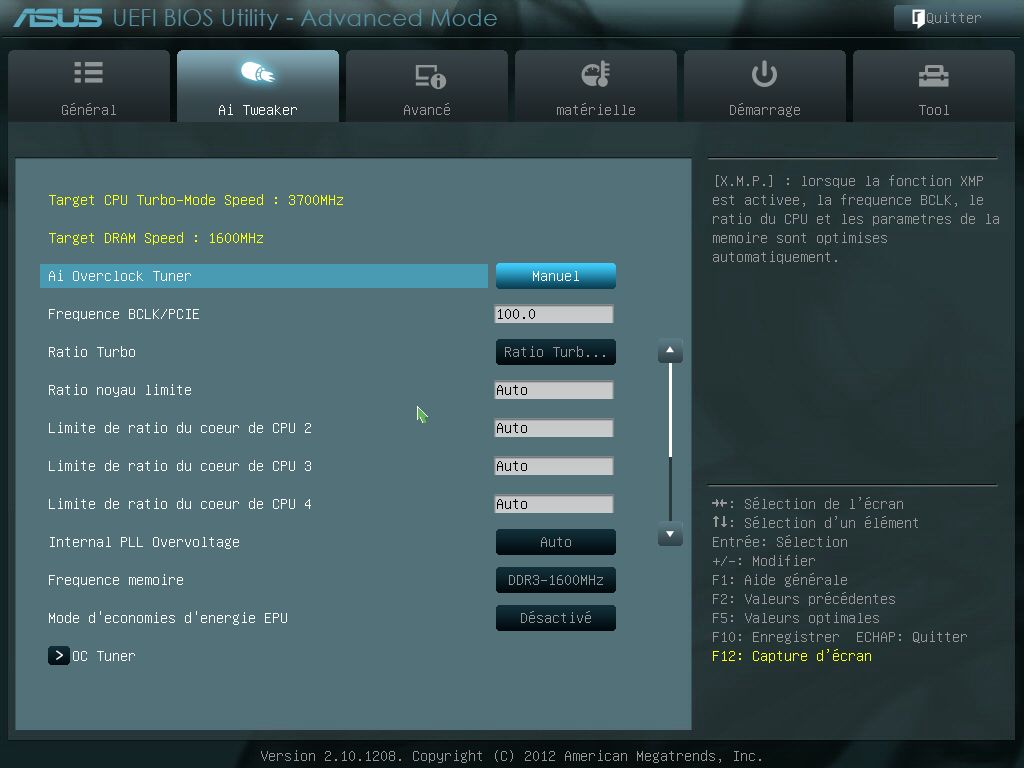The image size is (1024, 768).
Task: Click the Avancé chip info icon
Action: tap(429, 76)
